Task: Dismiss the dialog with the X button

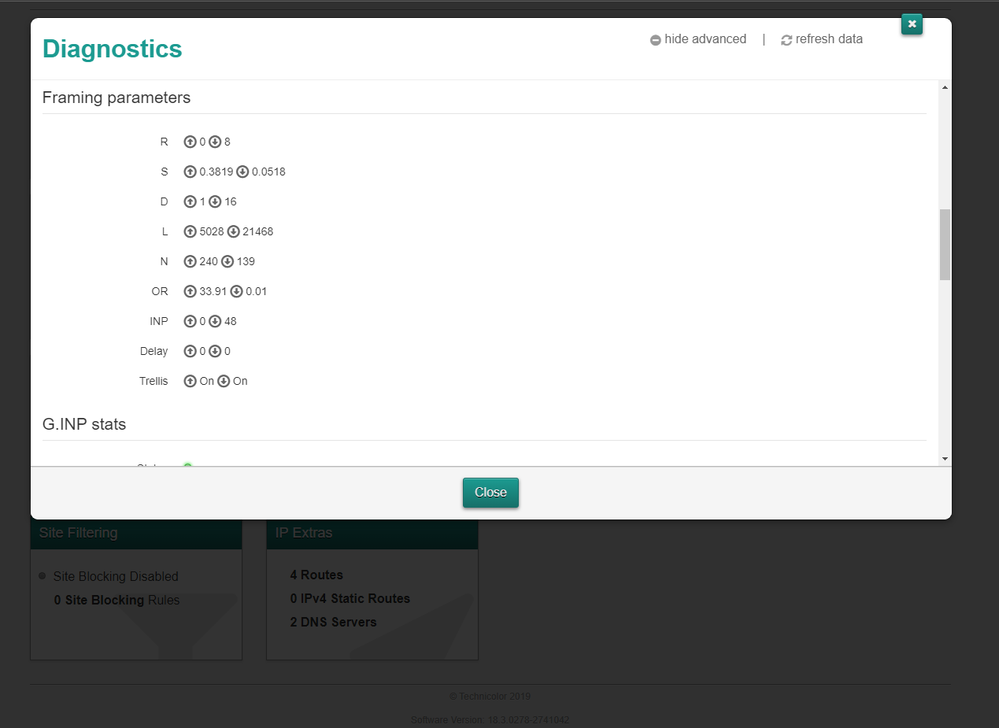Action: point(911,24)
